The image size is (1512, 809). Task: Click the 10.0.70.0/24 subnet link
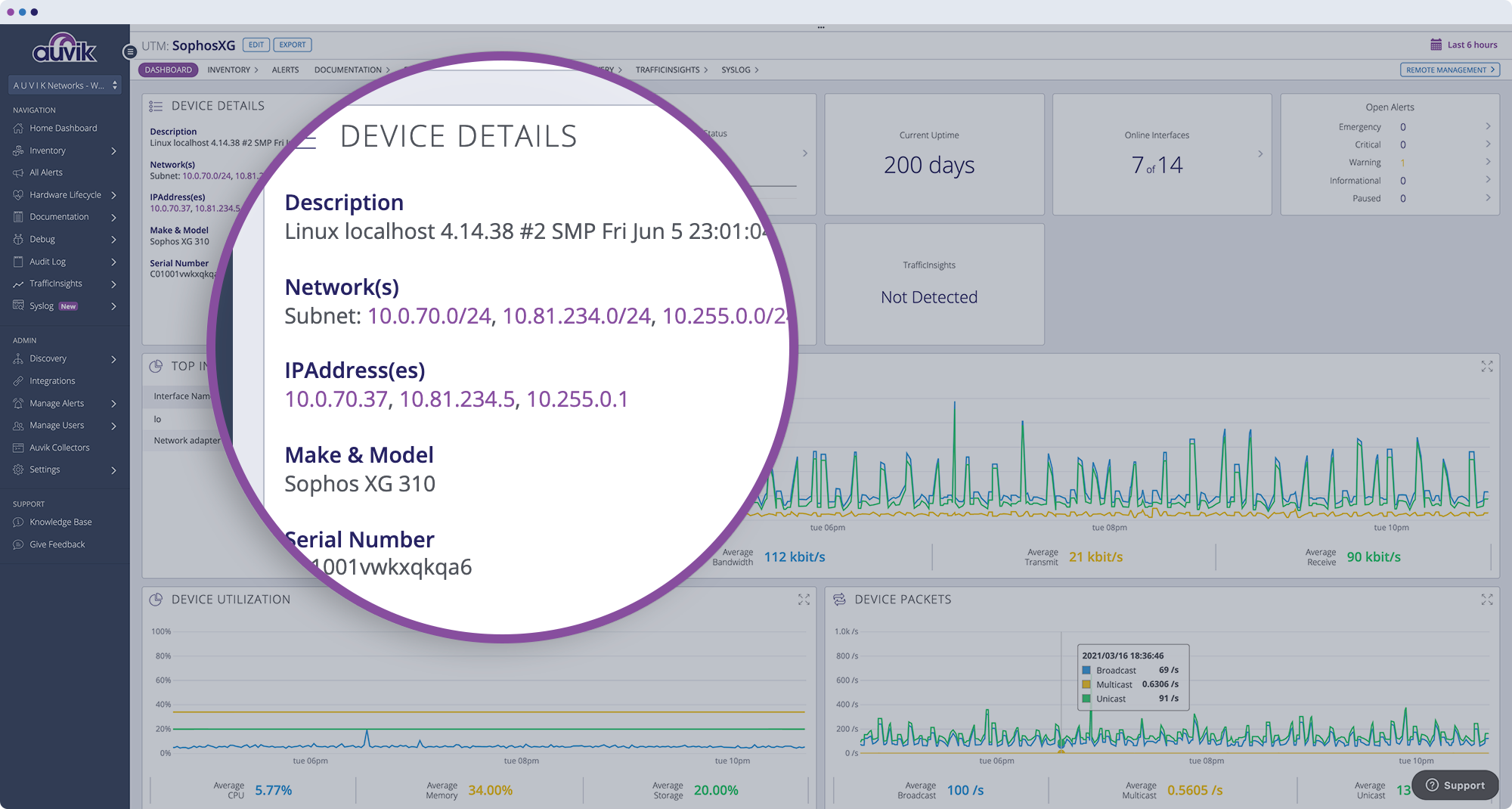point(429,315)
